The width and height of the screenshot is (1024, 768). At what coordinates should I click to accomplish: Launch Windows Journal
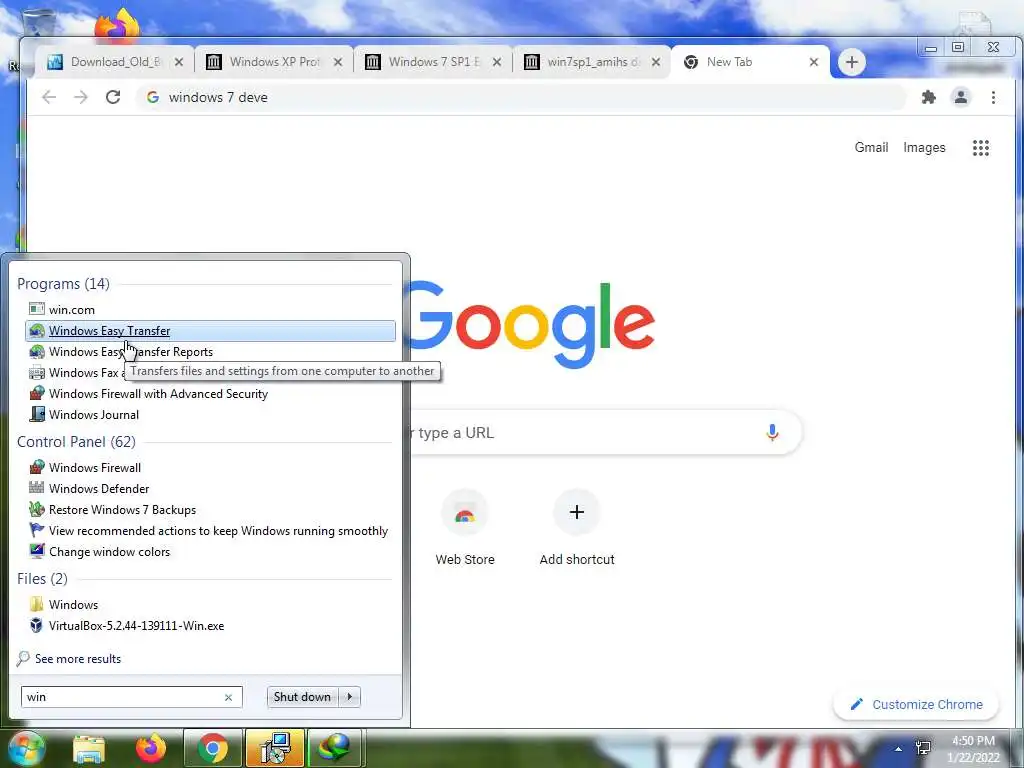(x=93, y=414)
